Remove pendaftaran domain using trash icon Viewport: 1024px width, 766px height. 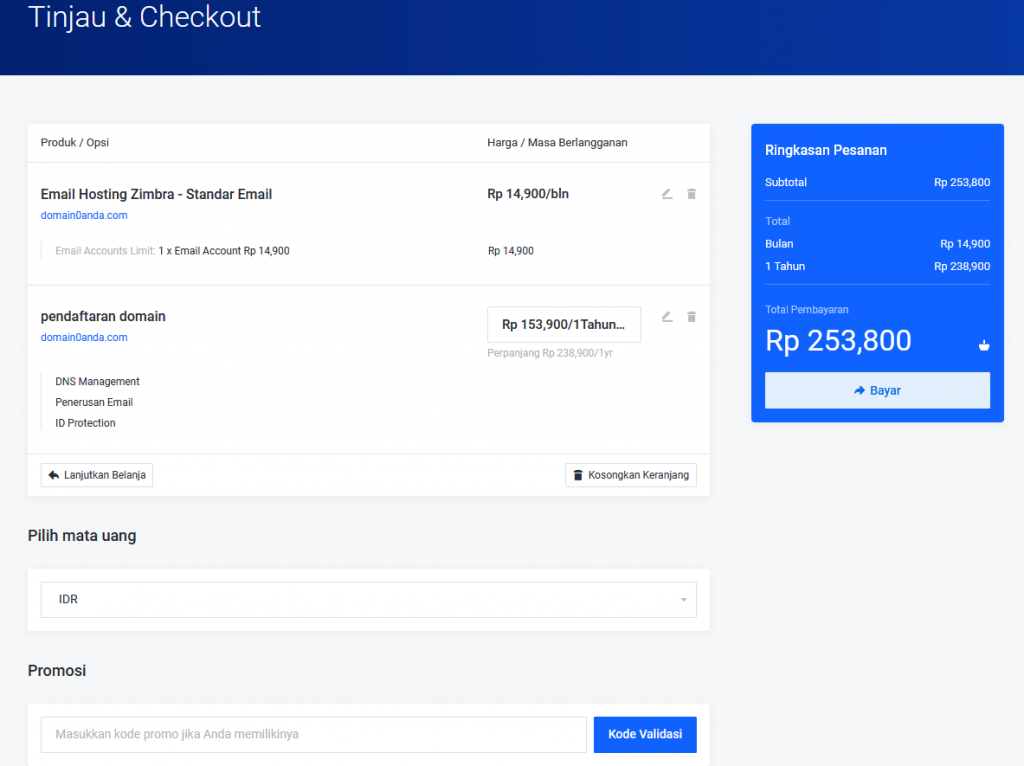(691, 317)
